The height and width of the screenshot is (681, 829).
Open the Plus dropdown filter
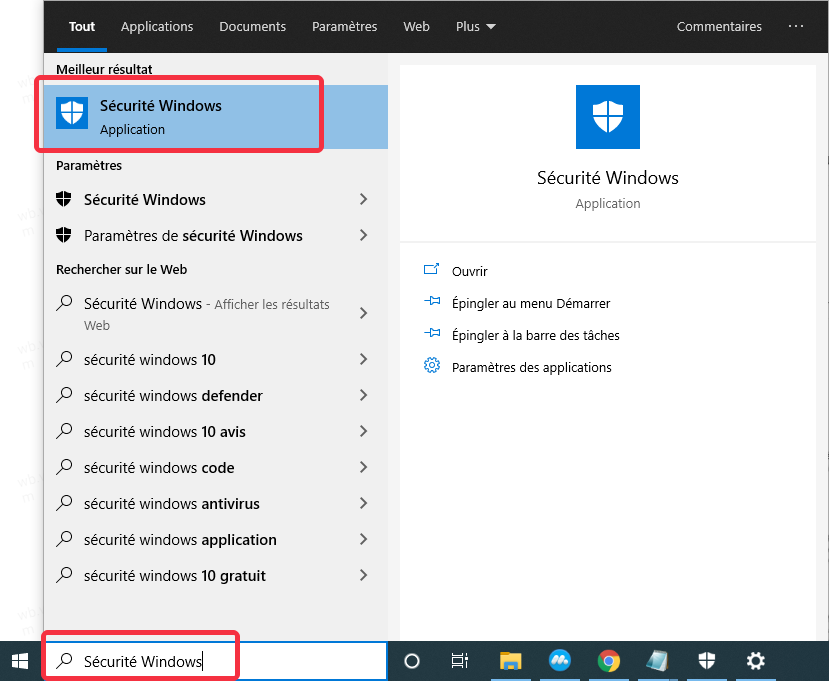pos(475,27)
